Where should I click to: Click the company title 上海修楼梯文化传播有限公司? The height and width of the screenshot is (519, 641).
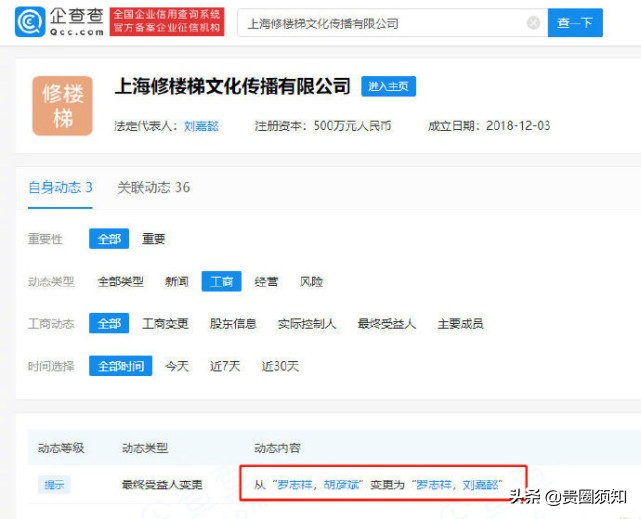coord(232,86)
